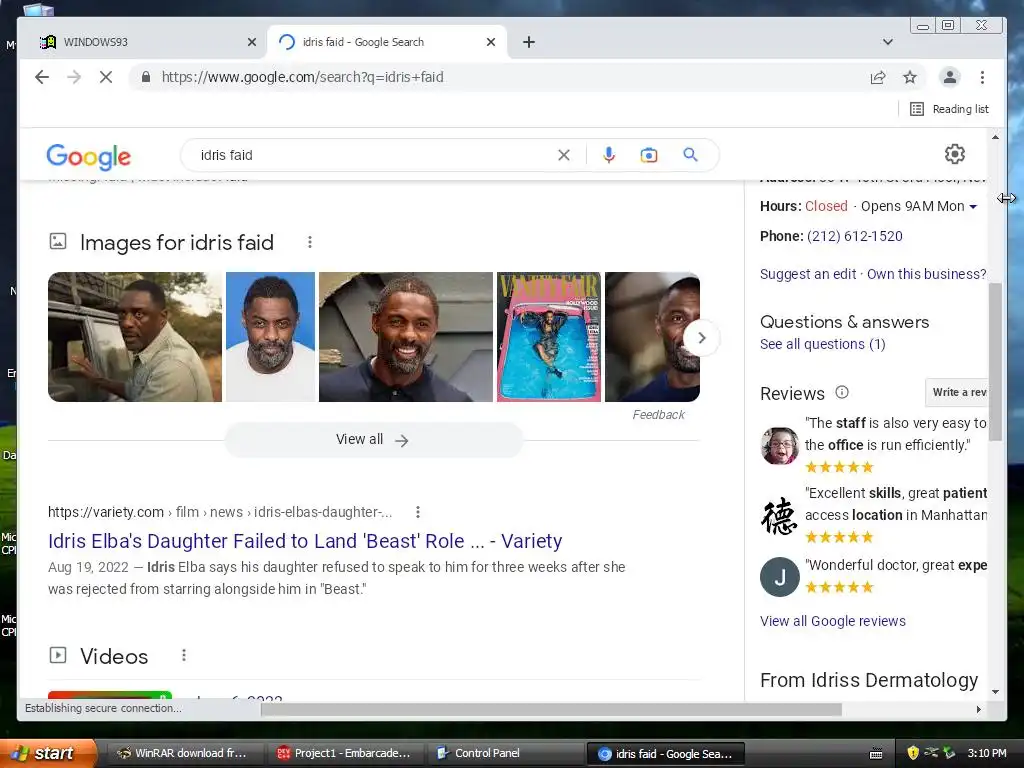Open review mentioning staff and office
Image resolution: width=1024 pixels, height=768 pixels.
click(895, 434)
